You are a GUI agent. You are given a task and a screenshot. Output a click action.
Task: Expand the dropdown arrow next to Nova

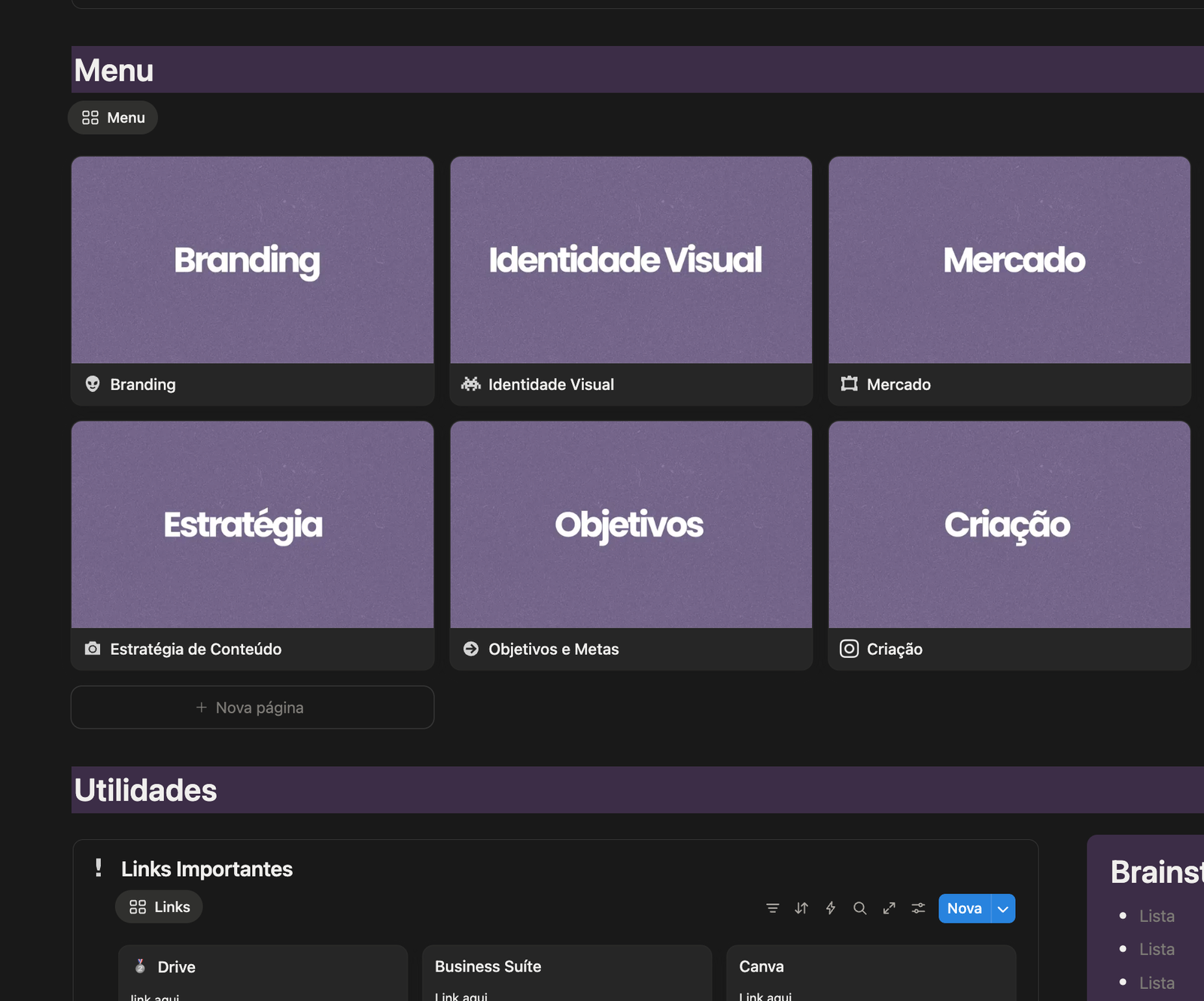tap(1003, 908)
